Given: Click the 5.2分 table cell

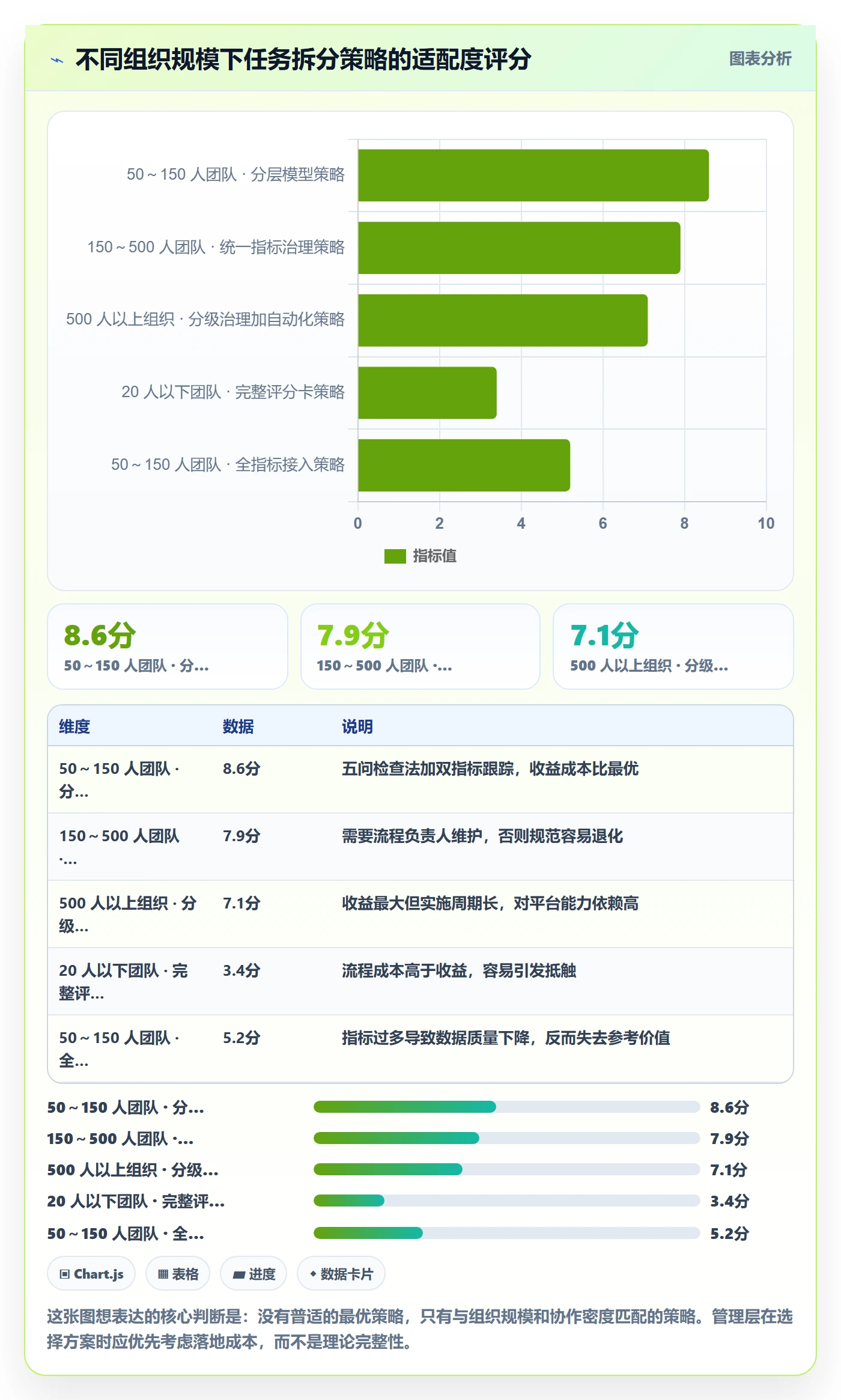Looking at the screenshot, I should coord(241,1038).
